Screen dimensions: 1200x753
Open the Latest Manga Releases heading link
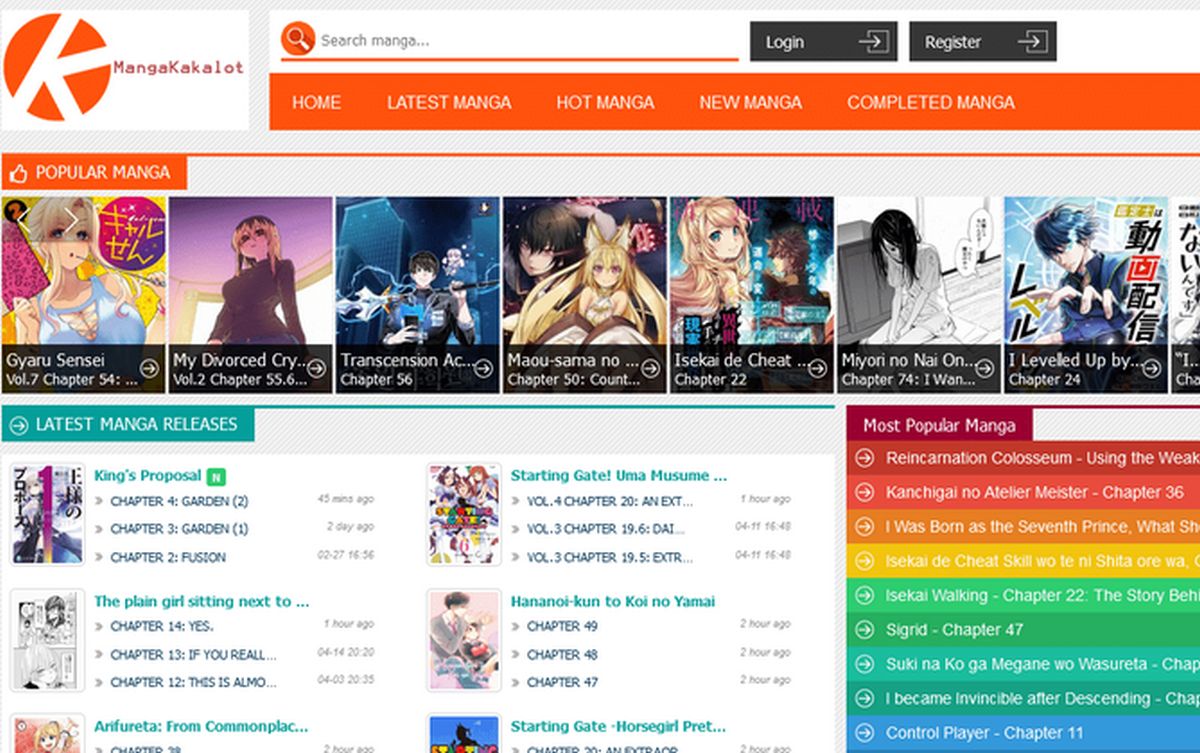pos(136,425)
